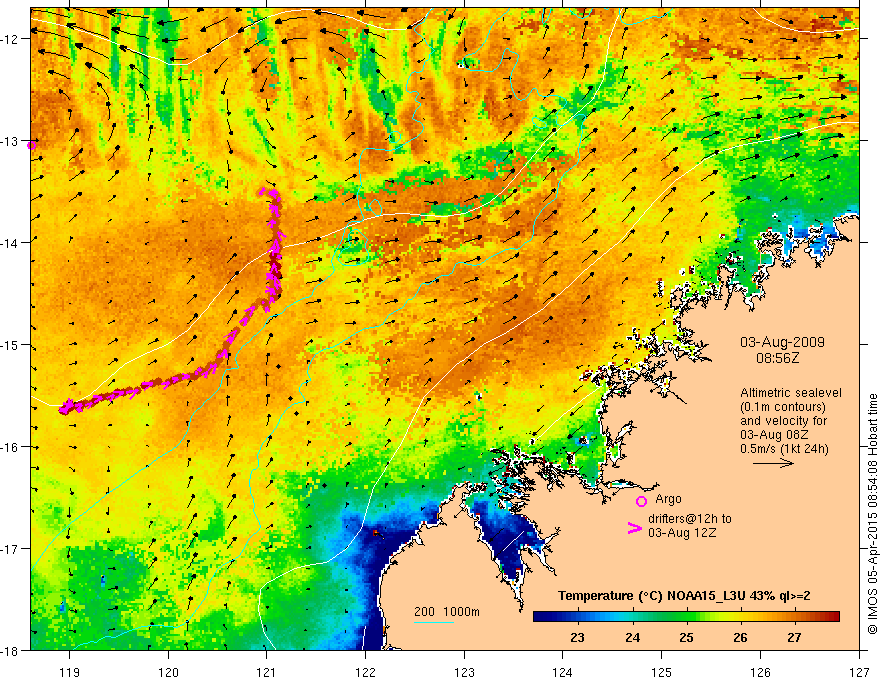Click the color bar tick label 23
The width and height of the screenshot is (880, 680).
point(577,637)
